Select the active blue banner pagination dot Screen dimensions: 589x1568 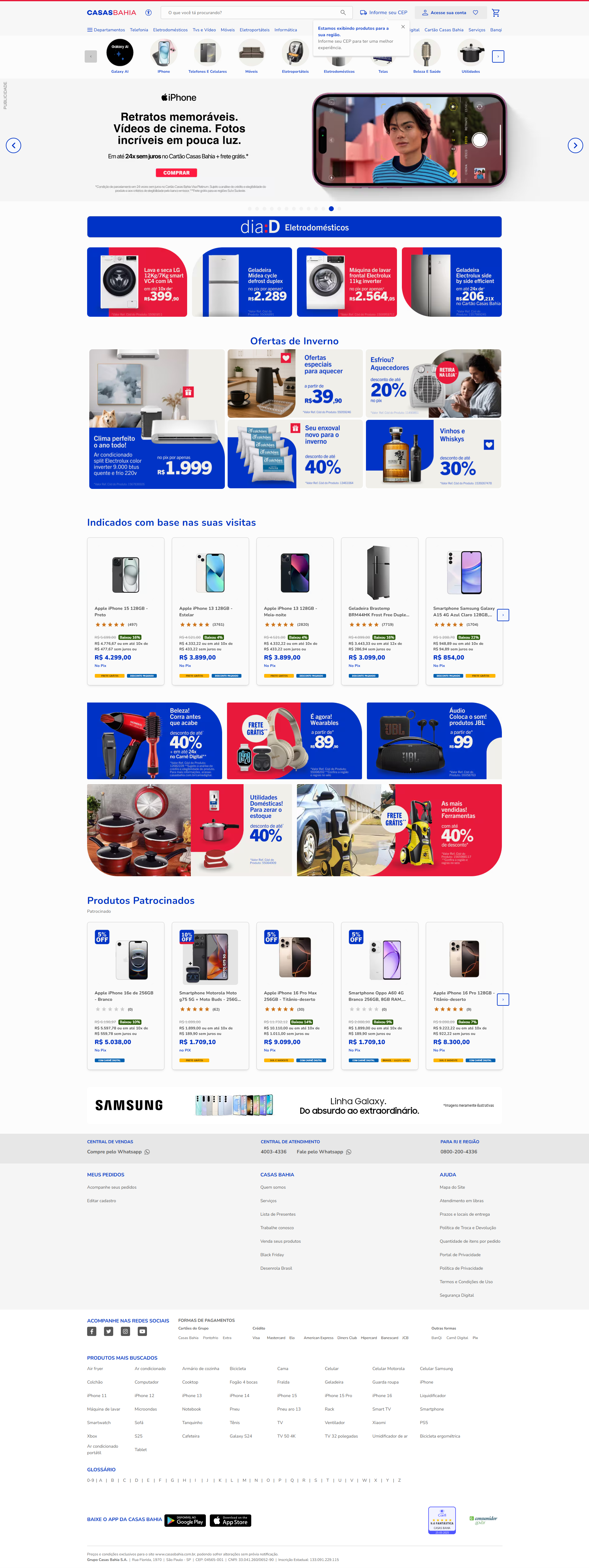click(x=331, y=209)
